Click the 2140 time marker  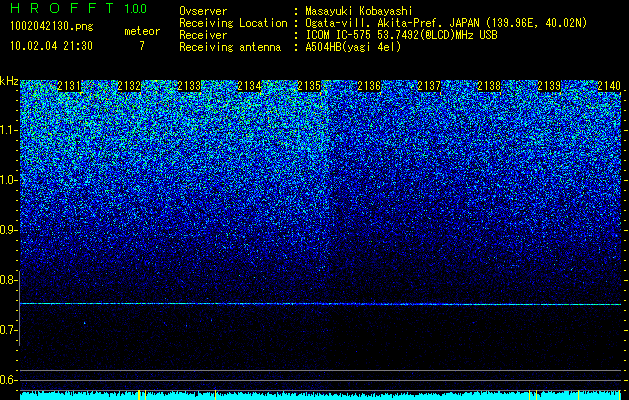609,86
